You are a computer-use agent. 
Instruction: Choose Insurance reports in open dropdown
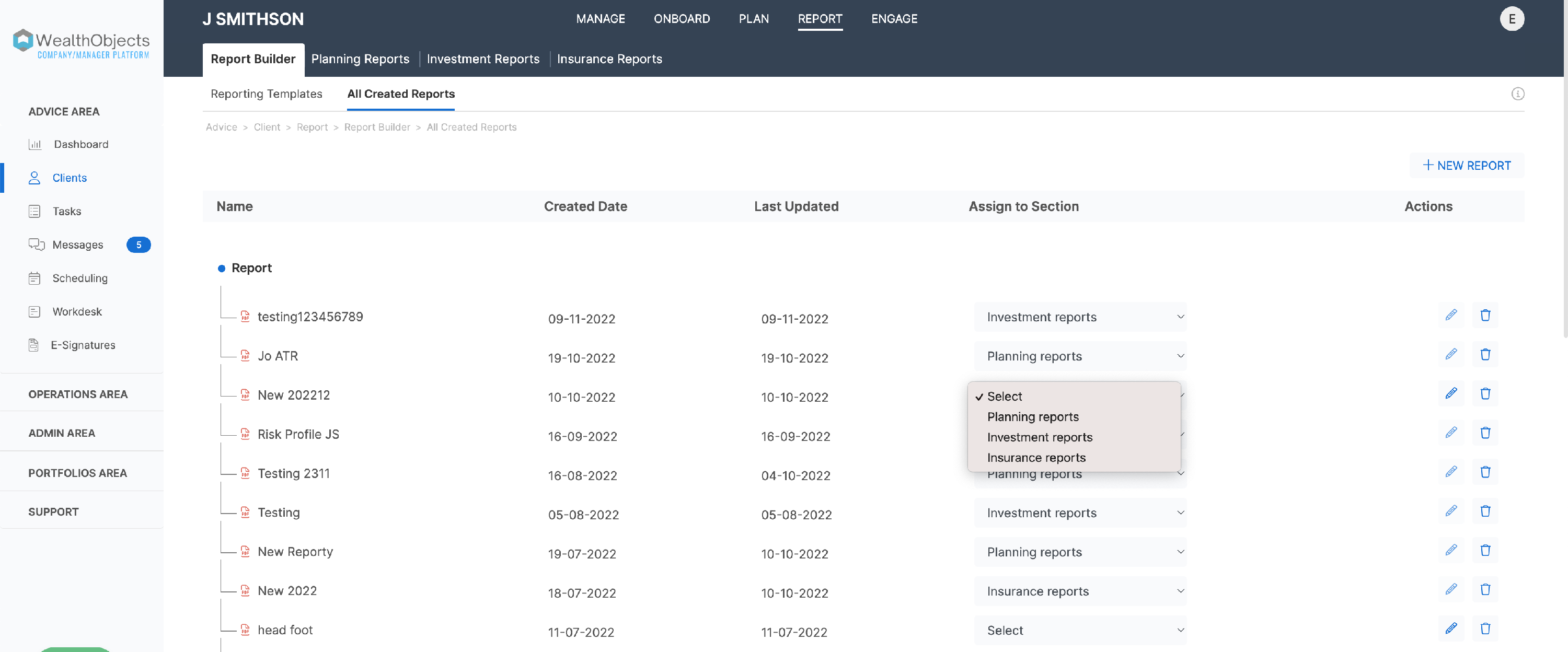pyautogui.click(x=1074, y=458)
